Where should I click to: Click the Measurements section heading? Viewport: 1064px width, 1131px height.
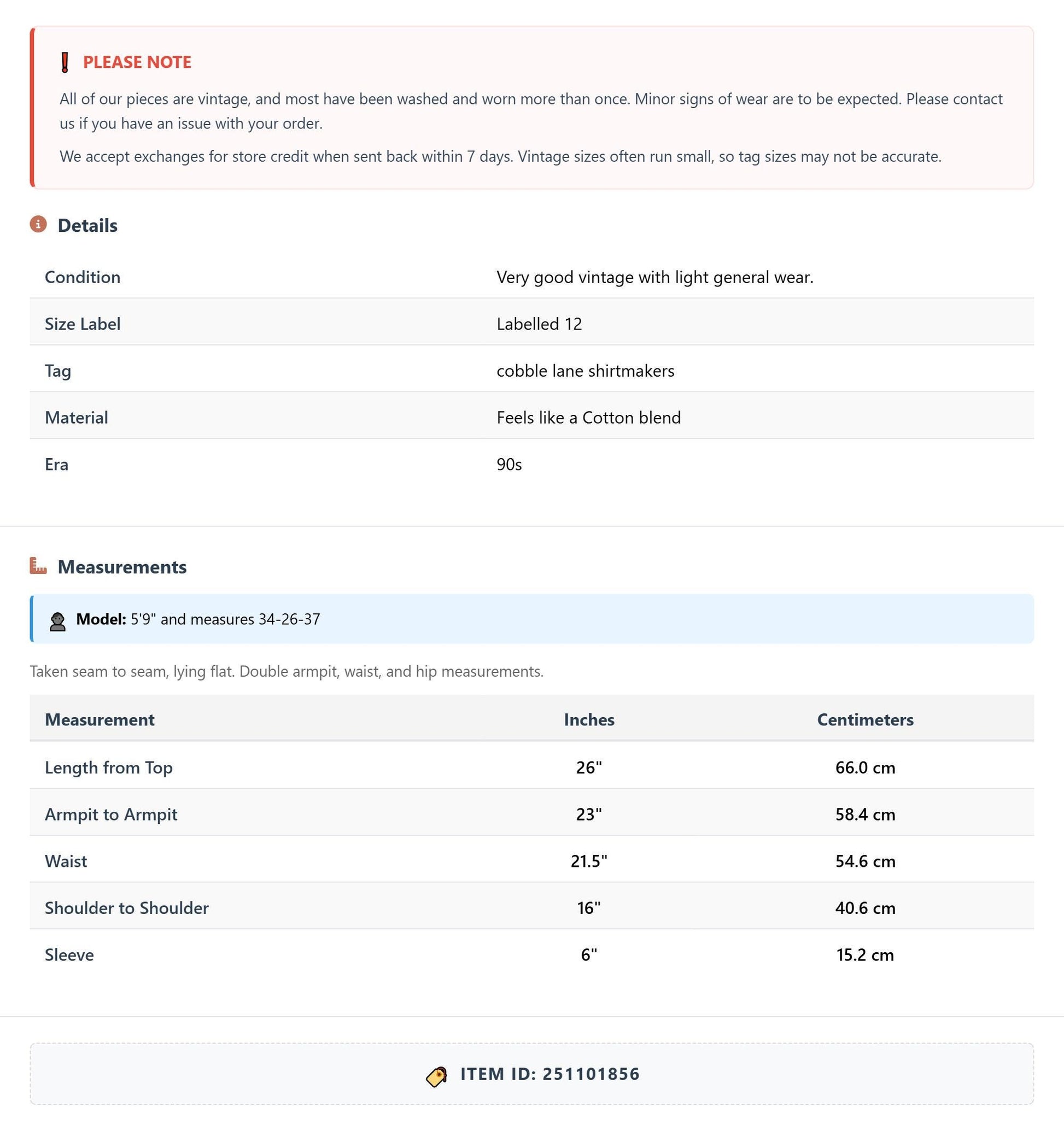click(122, 567)
